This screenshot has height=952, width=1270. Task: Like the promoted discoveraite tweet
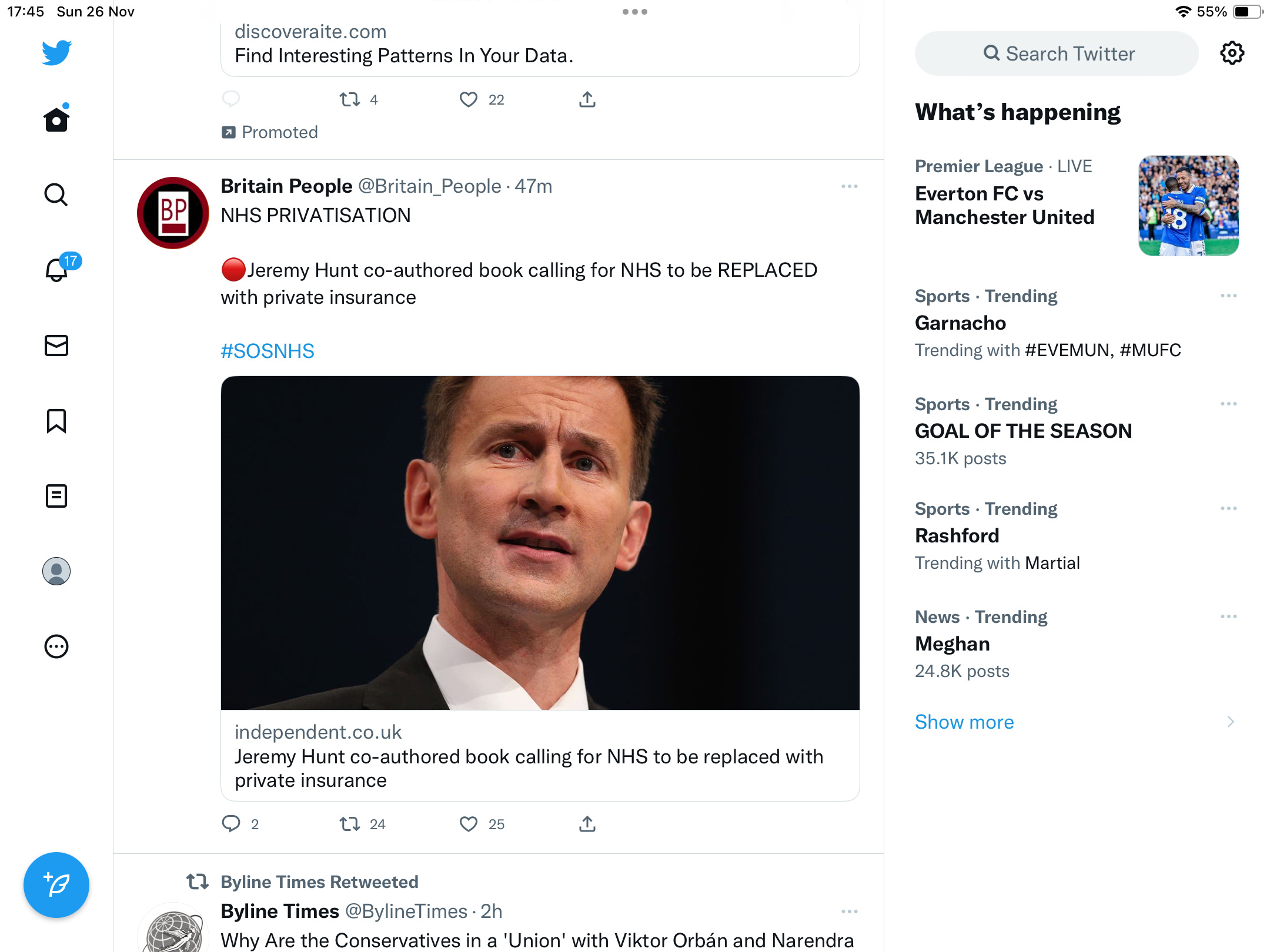click(x=469, y=99)
